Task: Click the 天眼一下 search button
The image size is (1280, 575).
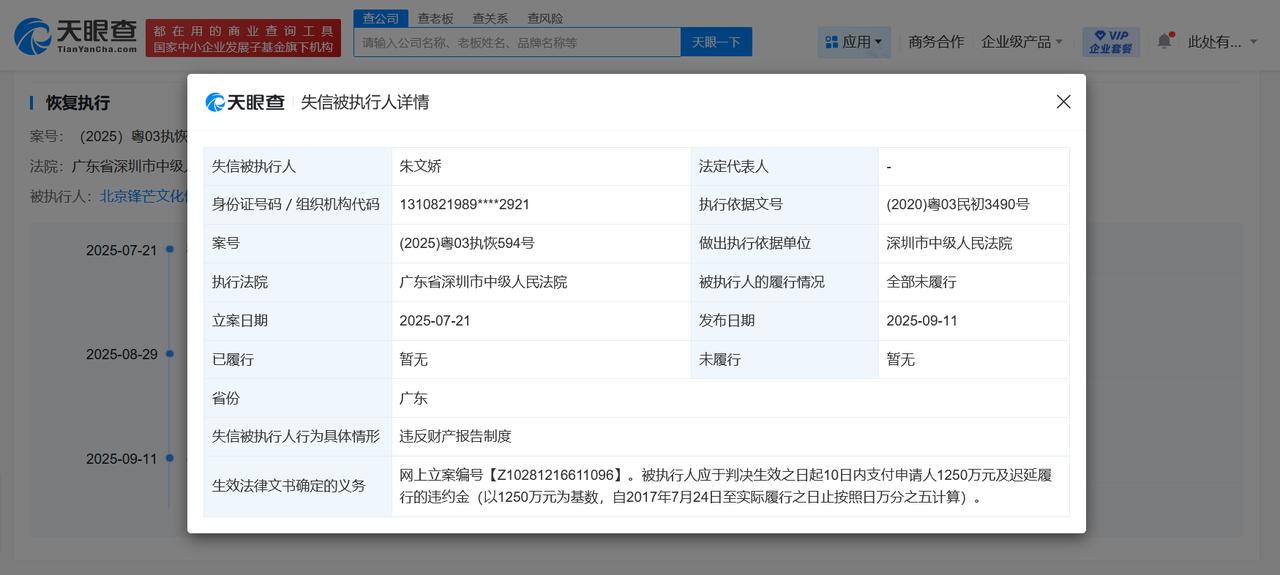Action: tap(716, 42)
